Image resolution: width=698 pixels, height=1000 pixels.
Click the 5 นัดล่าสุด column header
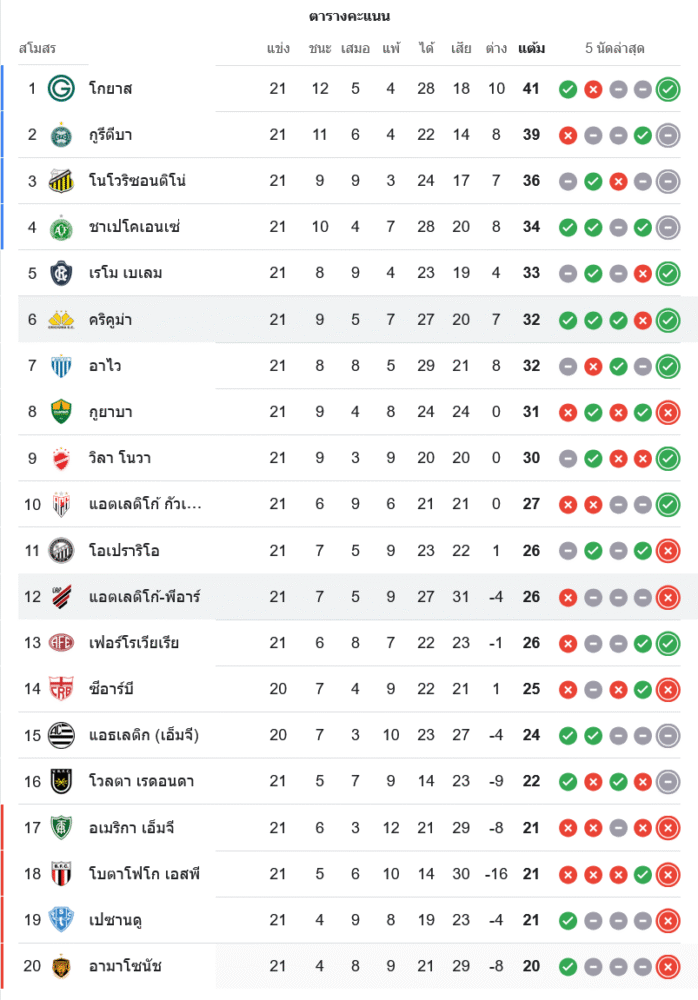[615, 48]
